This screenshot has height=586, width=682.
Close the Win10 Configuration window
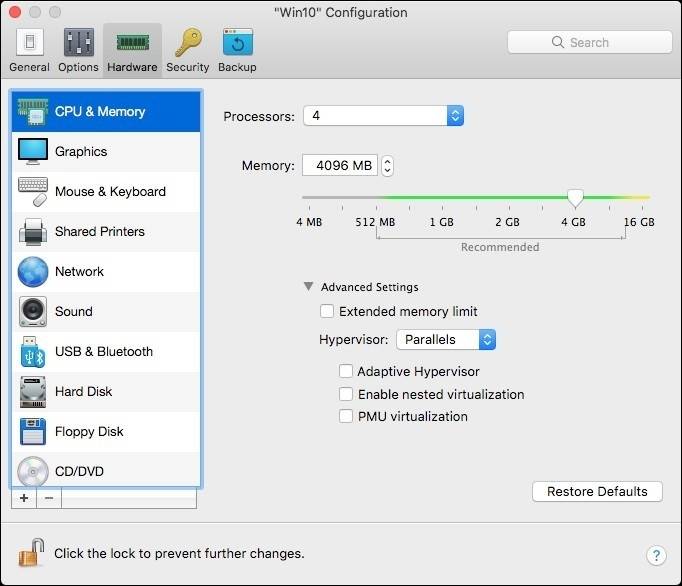coord(15,12)
